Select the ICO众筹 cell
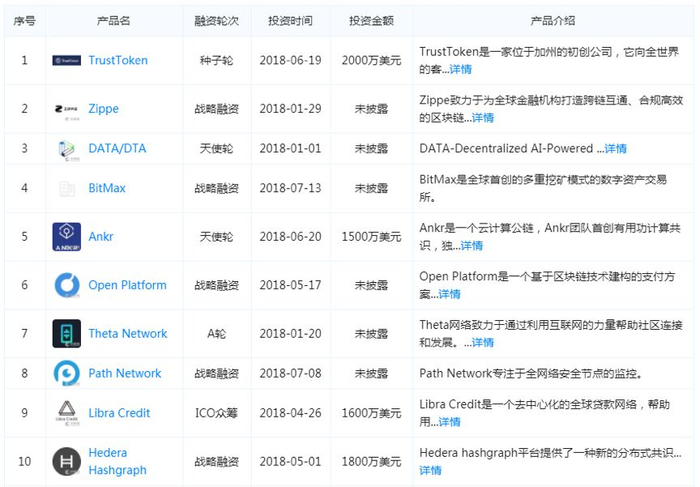The height and width of the screenshot is (487, 700). pyautogui.click(x=217, y=413)
